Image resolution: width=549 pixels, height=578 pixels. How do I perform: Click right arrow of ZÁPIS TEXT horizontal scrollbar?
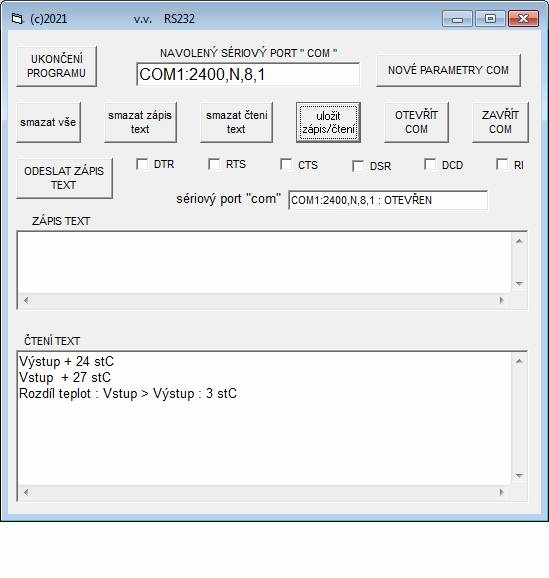pos(501,300)
